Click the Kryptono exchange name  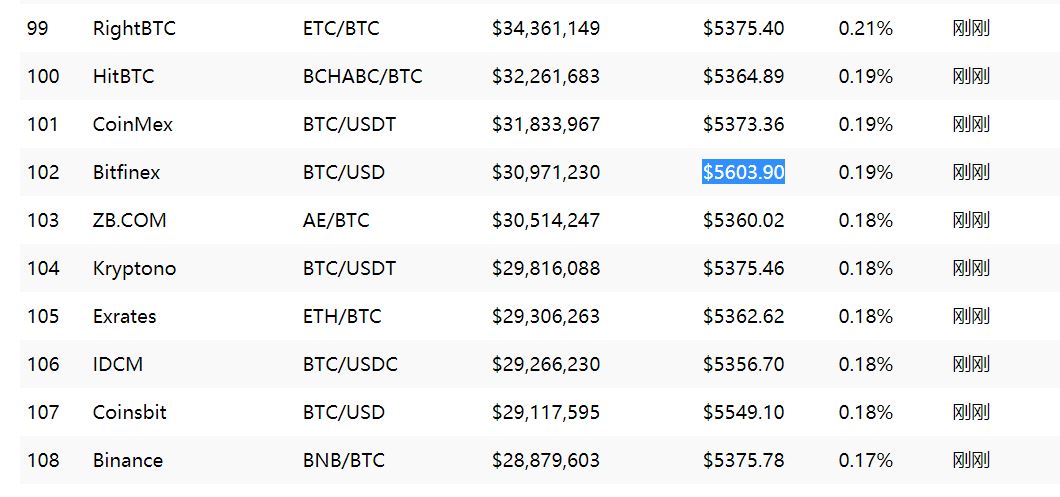[x=135, y=268]
